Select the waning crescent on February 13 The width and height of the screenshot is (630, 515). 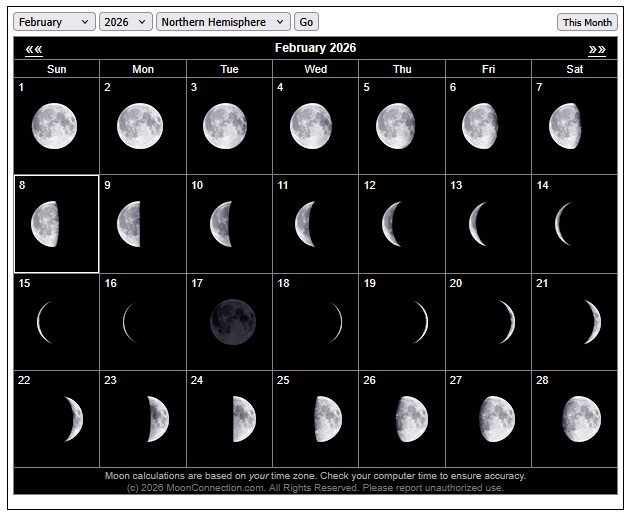pos(478,224)
